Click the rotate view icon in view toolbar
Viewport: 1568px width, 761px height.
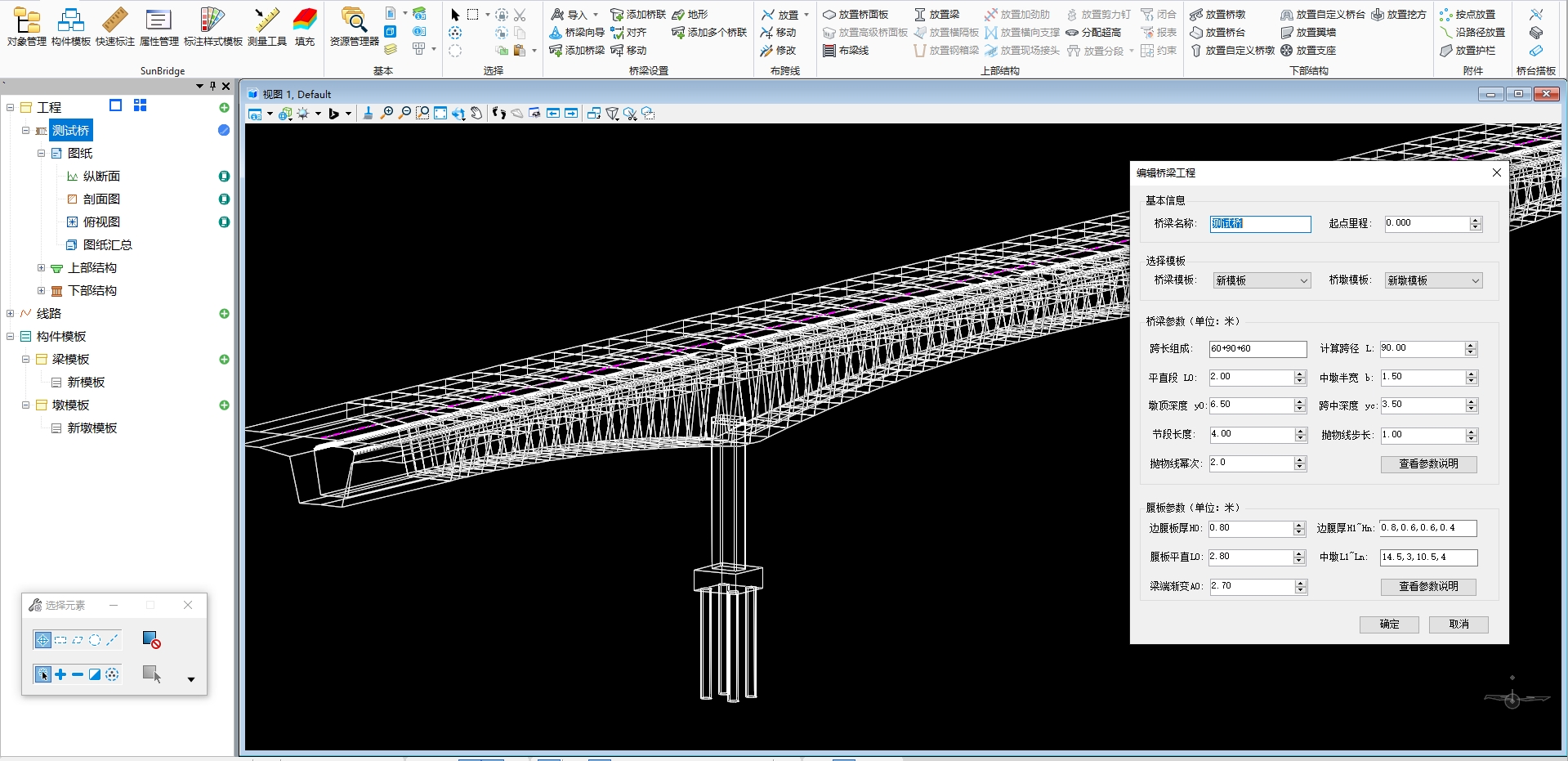458,114
